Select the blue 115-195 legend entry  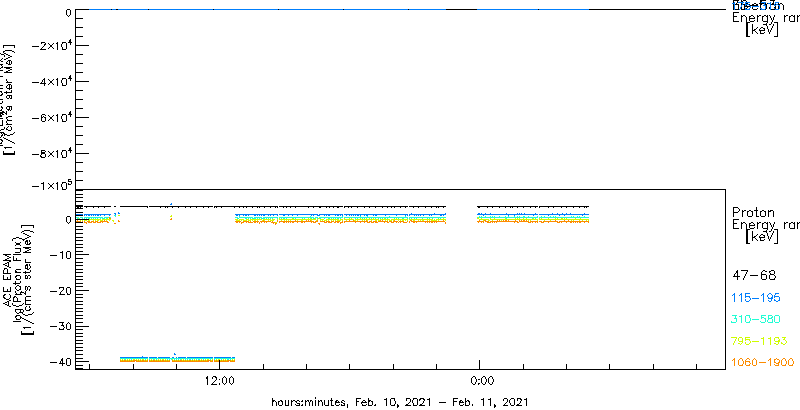point(756,298)
